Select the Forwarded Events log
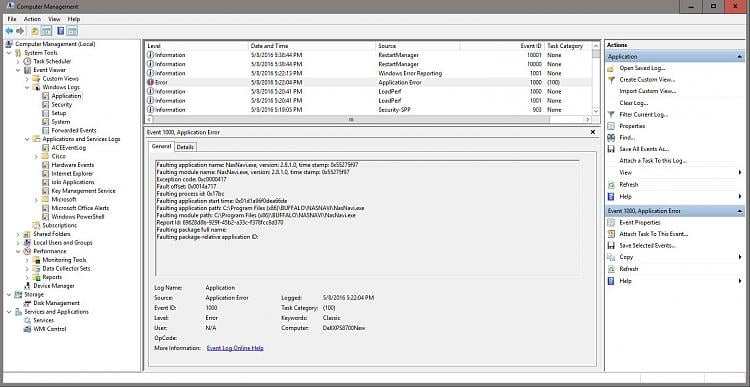The height and width of the screenshot is (387, 750). 74,130
